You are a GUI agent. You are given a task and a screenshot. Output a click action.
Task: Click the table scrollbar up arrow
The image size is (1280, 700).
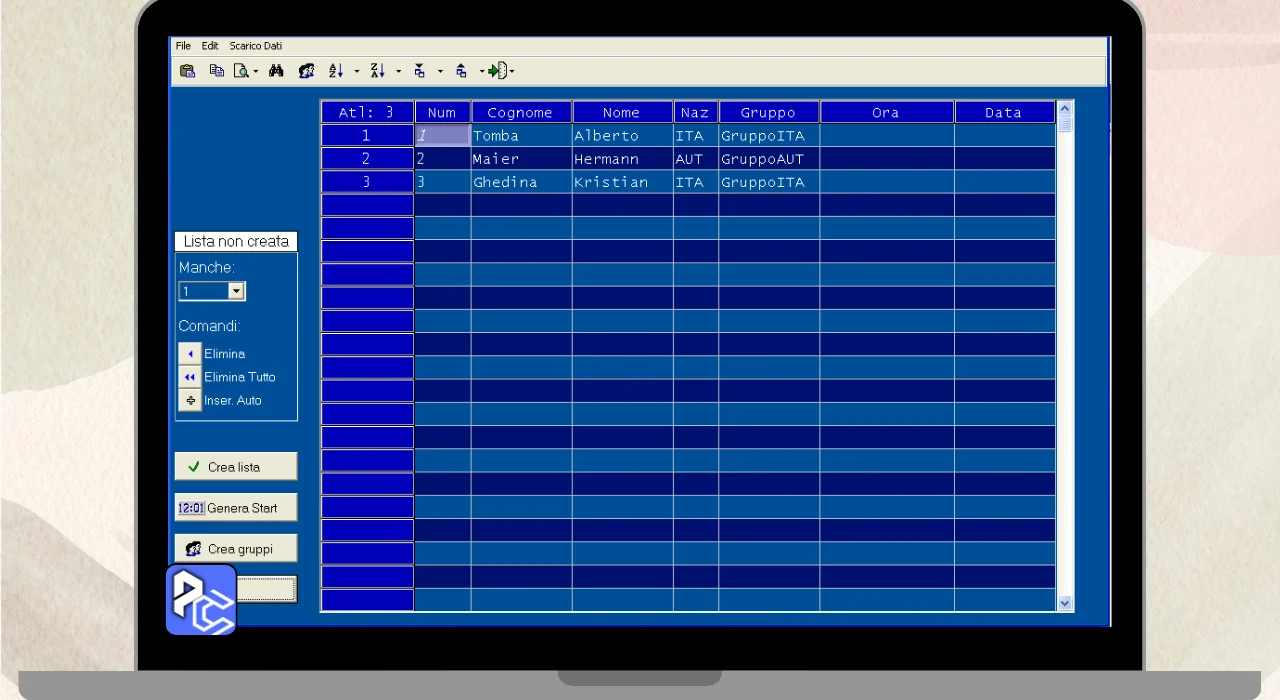tap(1065, 108)
